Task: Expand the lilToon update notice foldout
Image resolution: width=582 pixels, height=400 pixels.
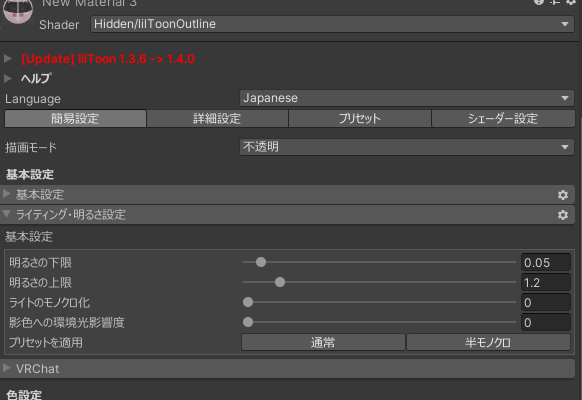Action: click(x=7, y=59)
